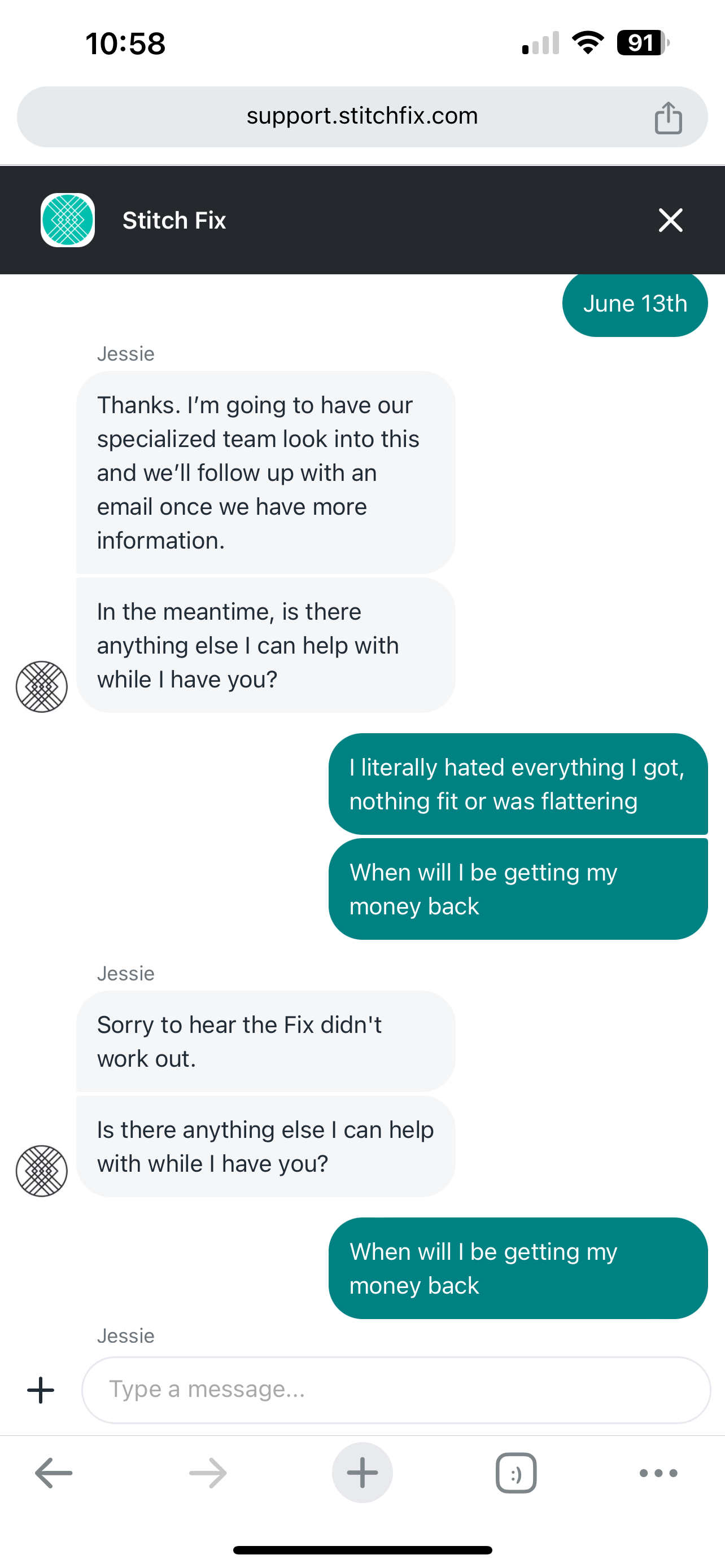Tap Jessie's avatar beside the 'meantime' message
The width and height of the screenshot is (725, 1568).
[x=41, y=686]
